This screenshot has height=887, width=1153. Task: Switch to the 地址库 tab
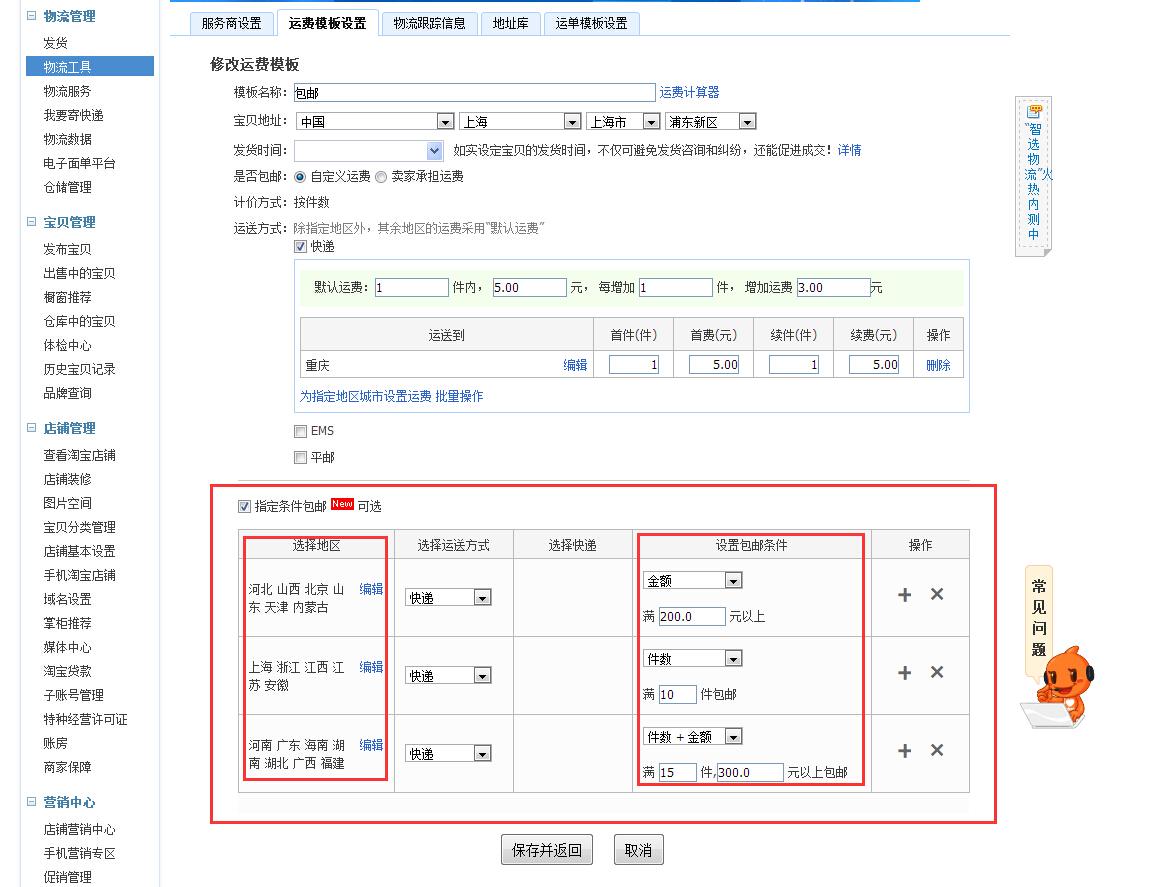point(510,22)
